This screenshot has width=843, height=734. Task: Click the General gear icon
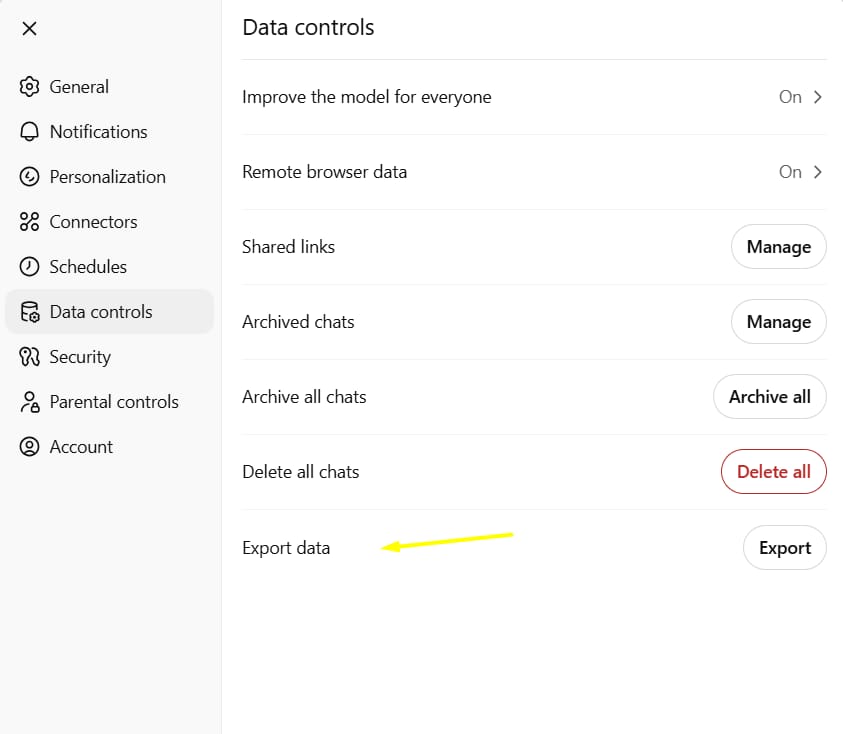(x=30, y=87)
